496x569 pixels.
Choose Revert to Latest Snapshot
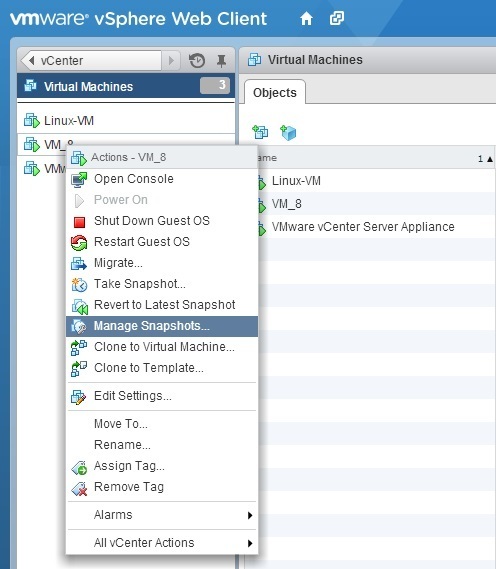[162, 305]
